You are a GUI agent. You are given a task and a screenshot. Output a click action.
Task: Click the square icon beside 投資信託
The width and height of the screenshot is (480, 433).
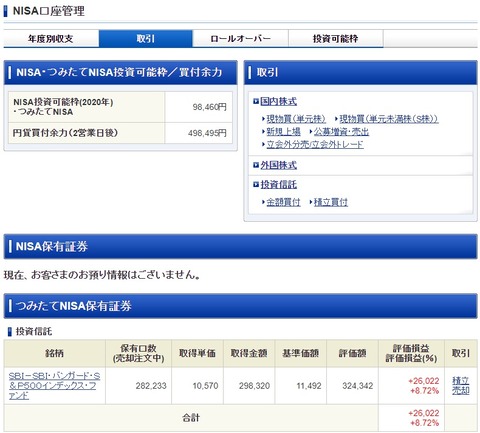(x=256, y=184)
